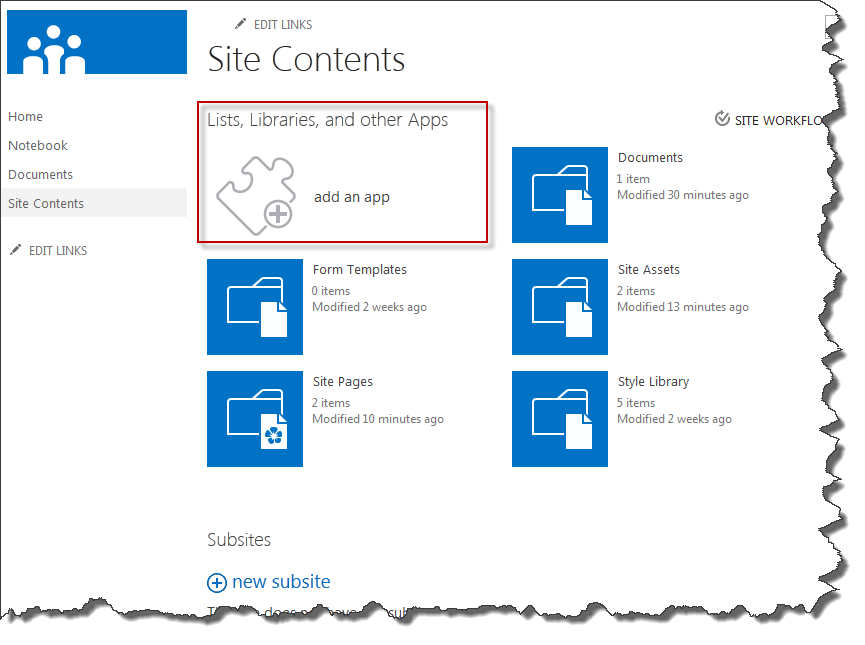Viewport: 865px width, 645px height.
Task: Open the Form Templates library tile icon
Action: pyautogui.click(x=255, y=307)
